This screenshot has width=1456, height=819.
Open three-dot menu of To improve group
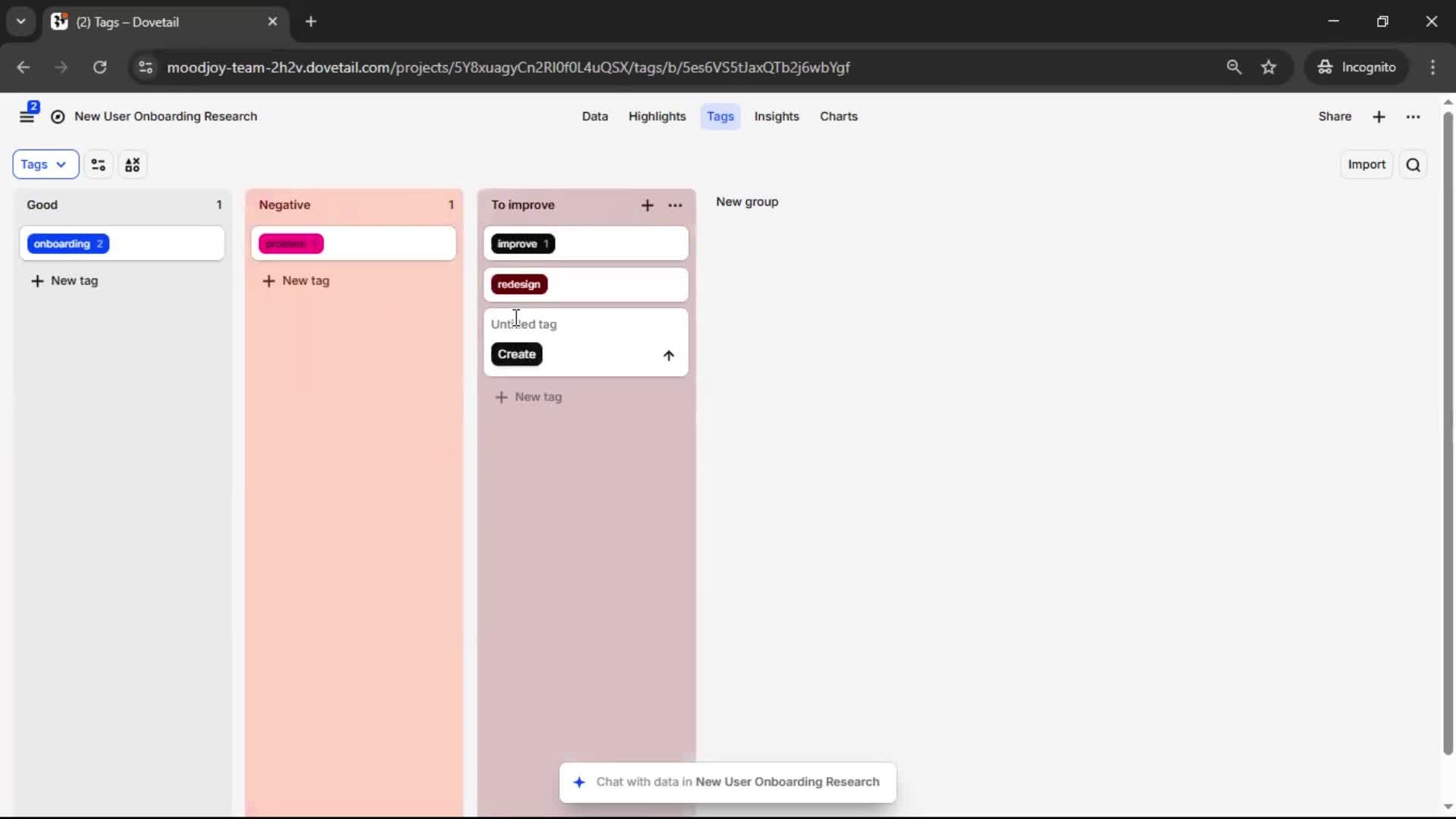[675, 206]
